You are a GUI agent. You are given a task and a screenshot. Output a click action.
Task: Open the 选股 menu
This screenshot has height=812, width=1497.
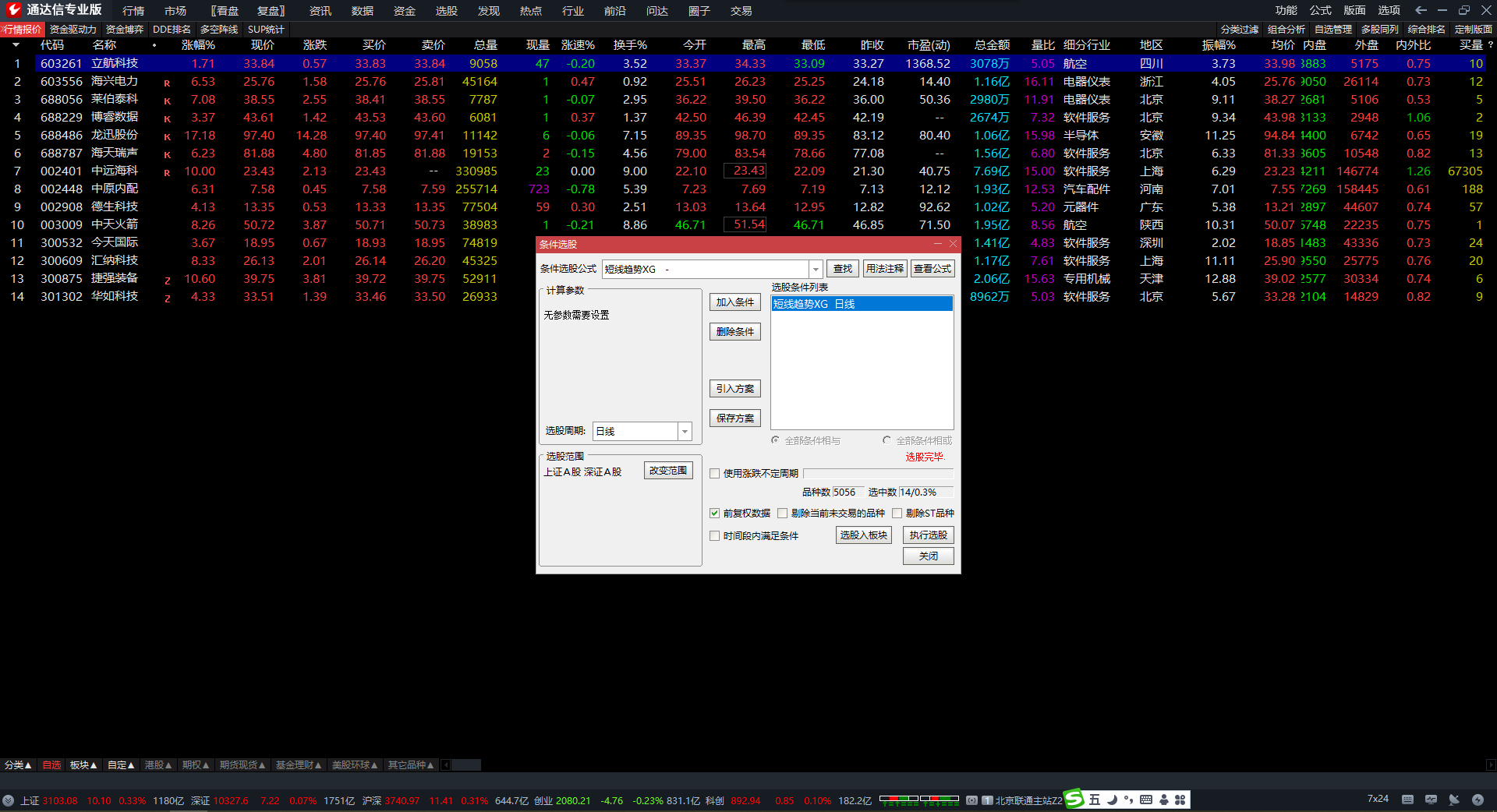click(x=447, y=11)
